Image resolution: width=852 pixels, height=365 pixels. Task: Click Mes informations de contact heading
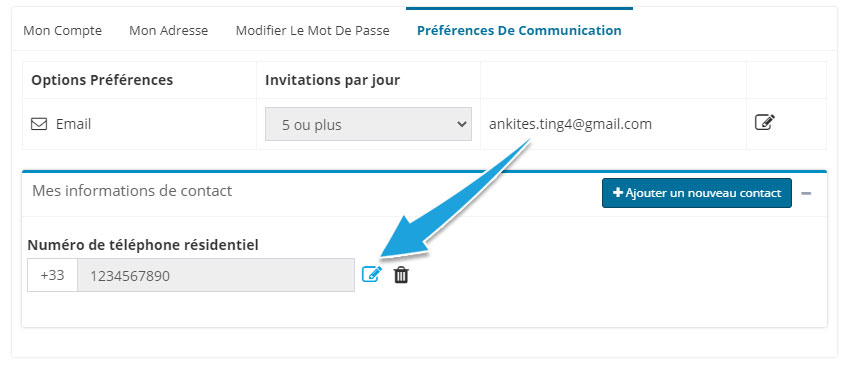pyautogui.click(x=132, y=191)
